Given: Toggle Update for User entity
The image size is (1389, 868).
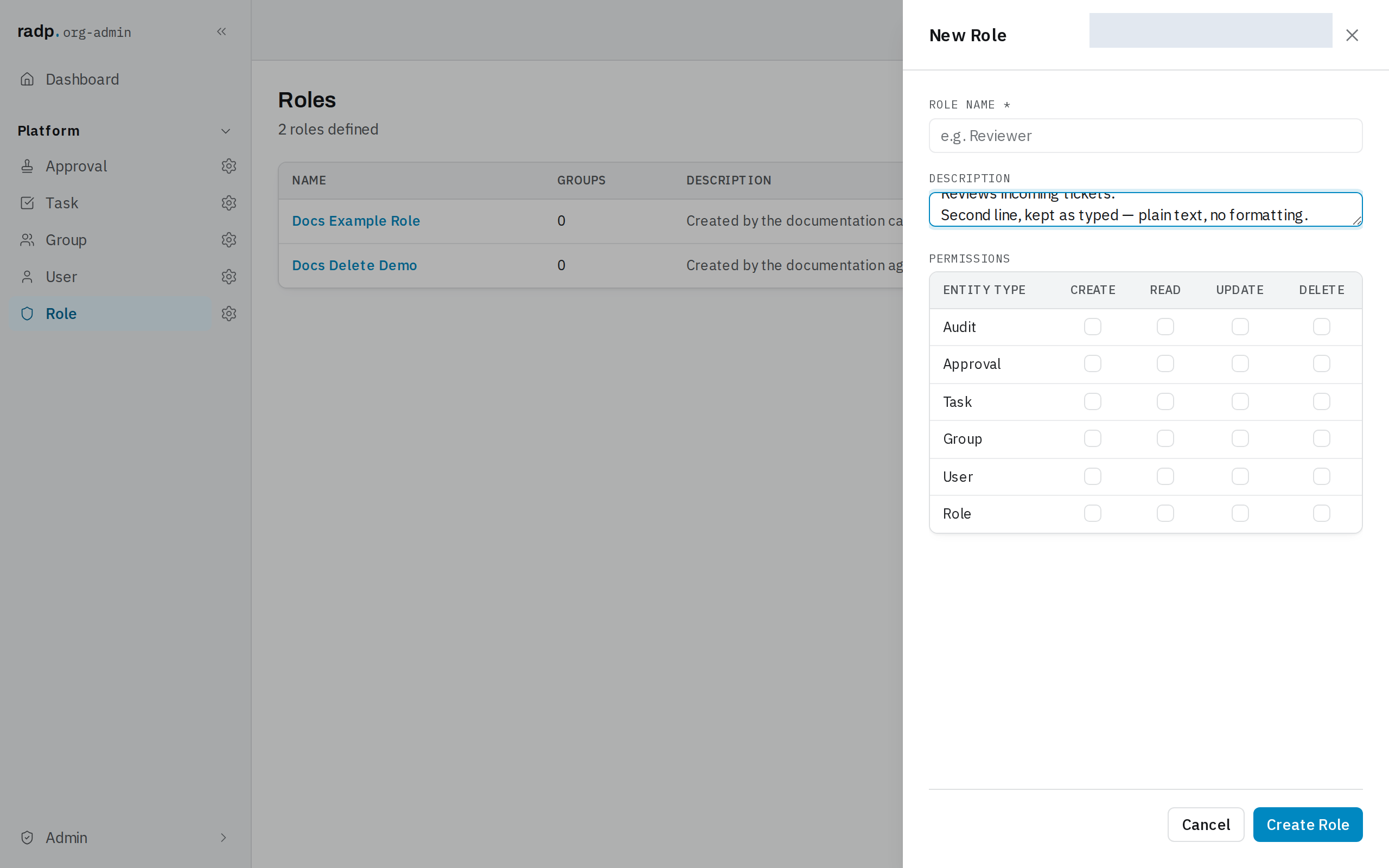Looking at the screenshot, I should [1240, 476].
